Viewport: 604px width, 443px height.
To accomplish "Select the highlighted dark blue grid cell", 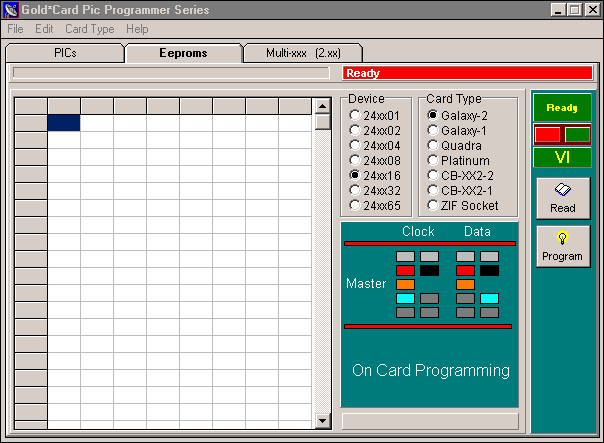I will pyautogui.click(x=64, y=123).
